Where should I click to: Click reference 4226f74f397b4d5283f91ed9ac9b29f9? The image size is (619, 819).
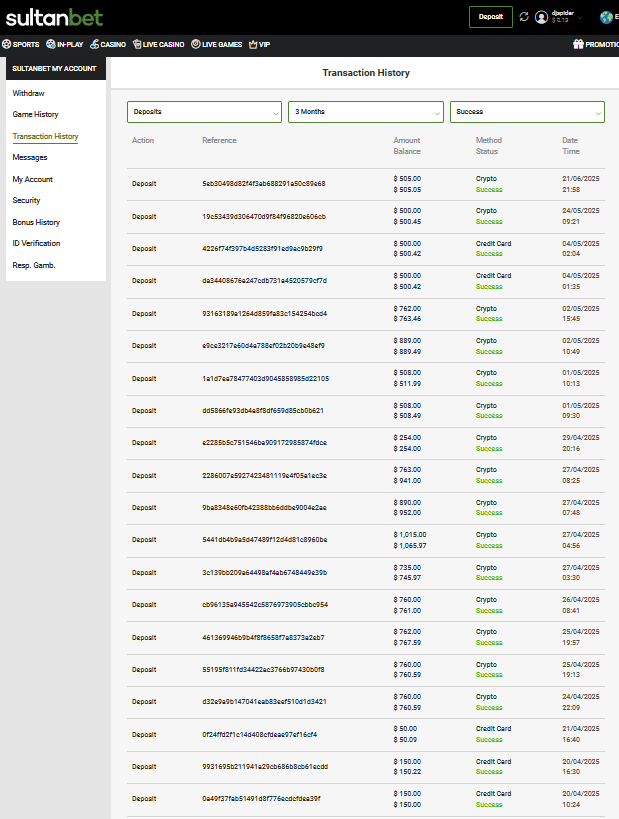262,249
